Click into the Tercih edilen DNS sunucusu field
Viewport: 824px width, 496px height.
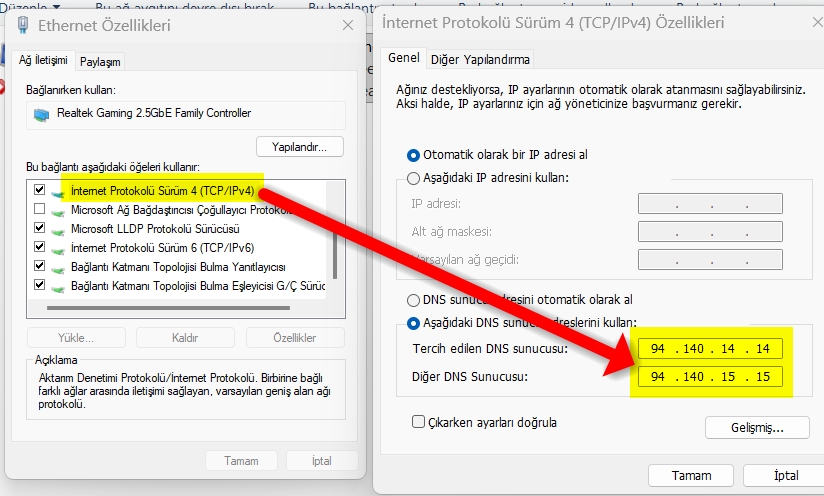(710, 348)
